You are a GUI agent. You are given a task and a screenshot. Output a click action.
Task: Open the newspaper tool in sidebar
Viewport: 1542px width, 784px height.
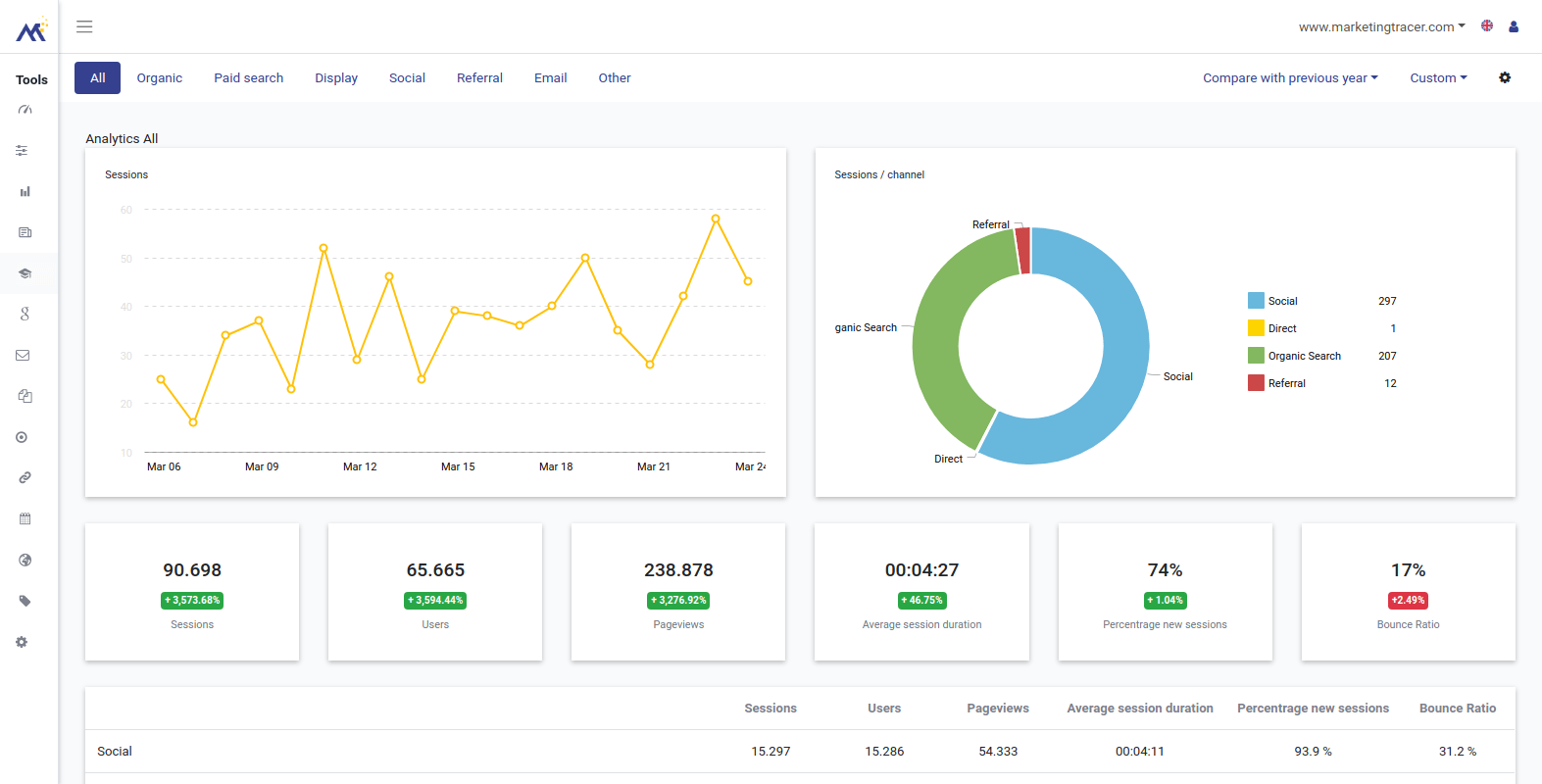25,232
